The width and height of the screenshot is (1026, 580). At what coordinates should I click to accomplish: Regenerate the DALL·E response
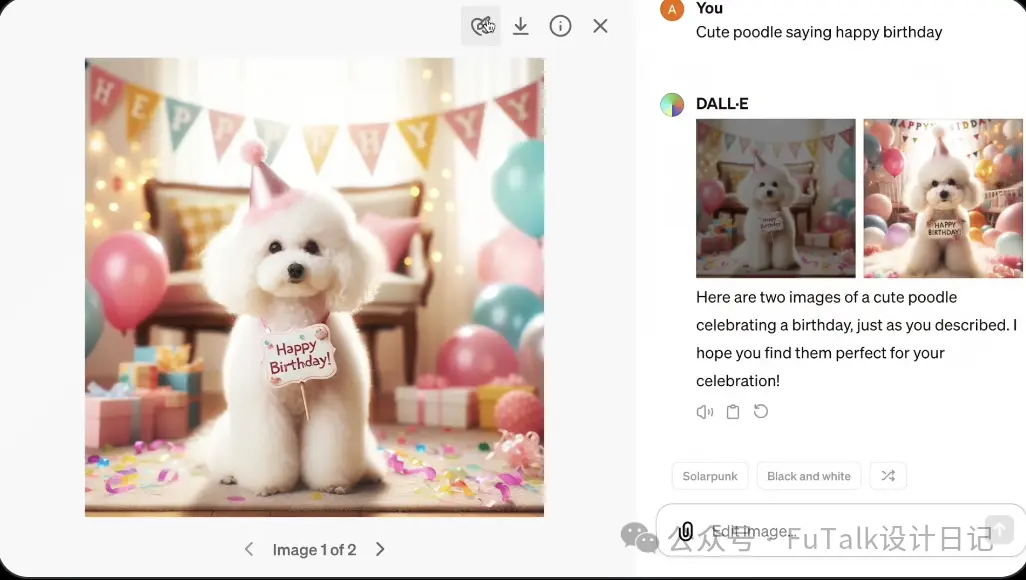pos(760,412)
